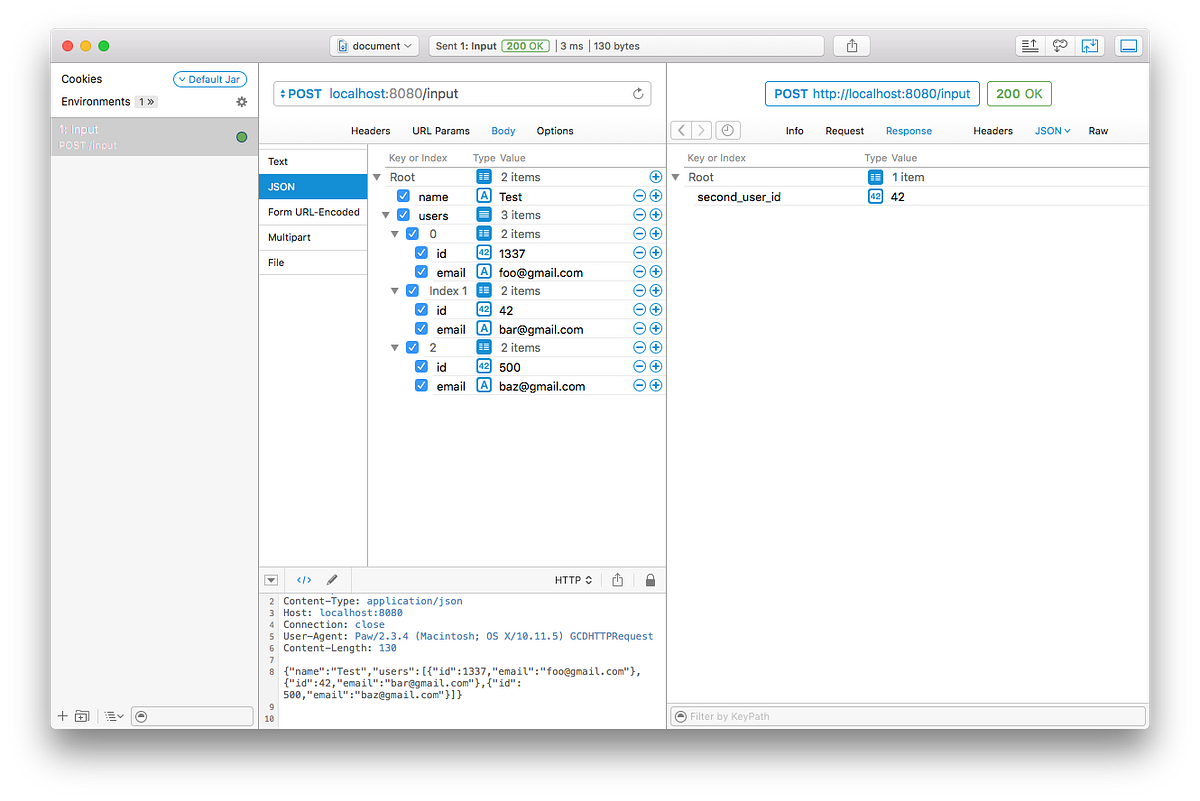Click the string type icon of the name row
1200x801 pixels.
tap(484, 196)
